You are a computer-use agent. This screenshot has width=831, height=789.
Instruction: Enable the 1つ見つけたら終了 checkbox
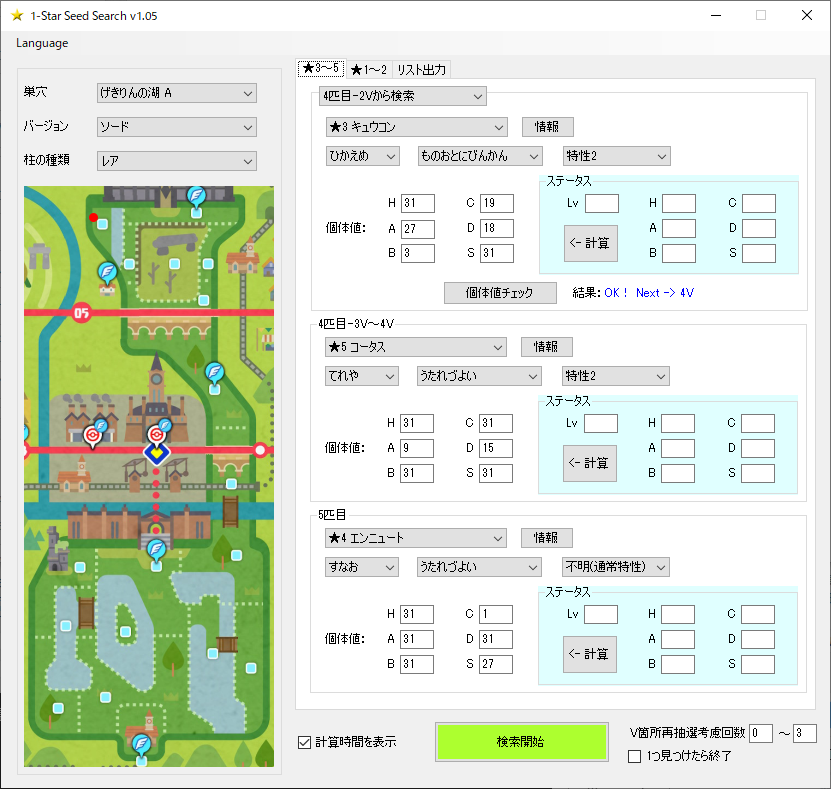(634, 756)
